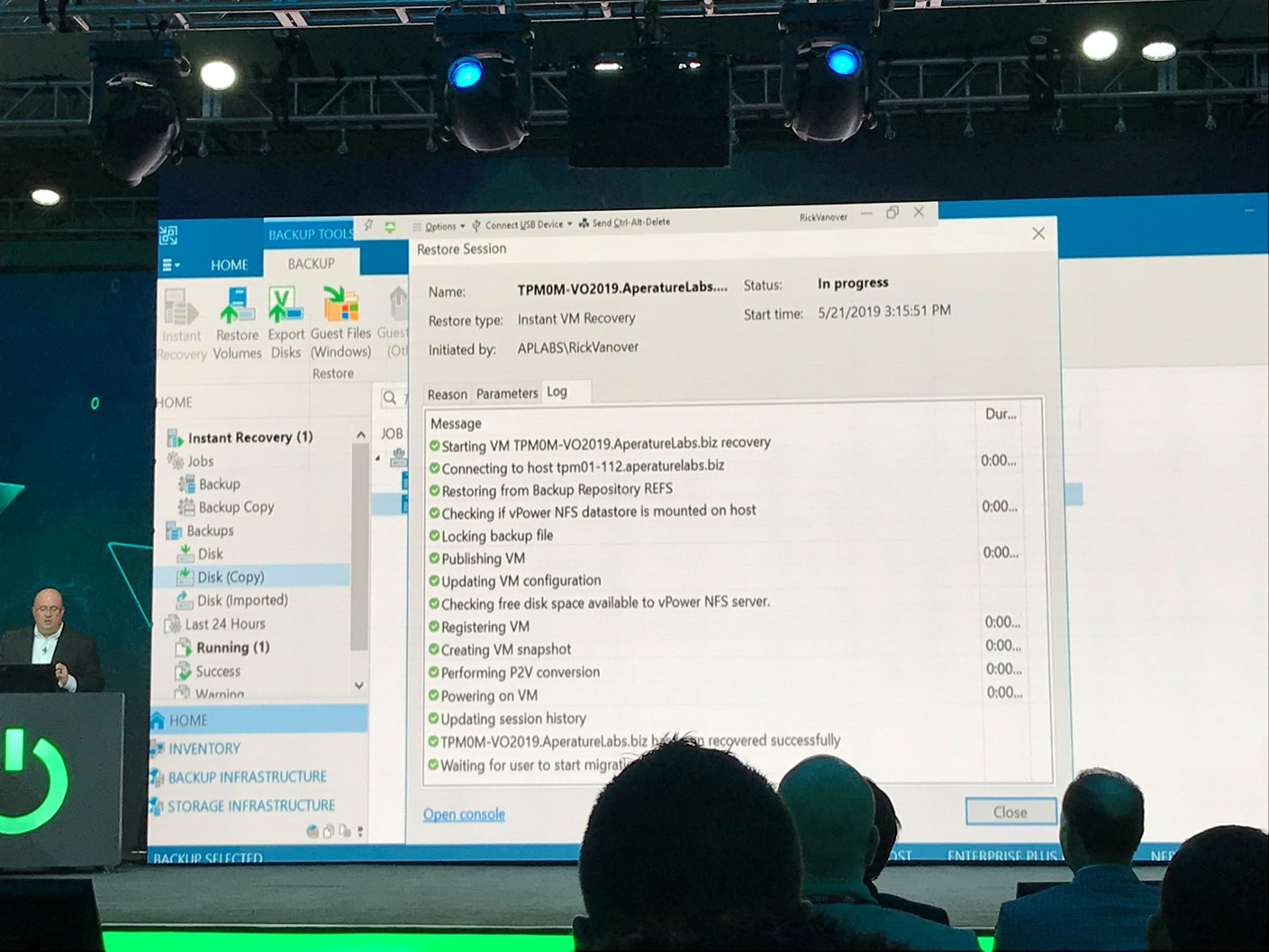Select the Backups tree node
Image resolution: width=1269 pixels, height=952 pixels.
tap(209, 530)
